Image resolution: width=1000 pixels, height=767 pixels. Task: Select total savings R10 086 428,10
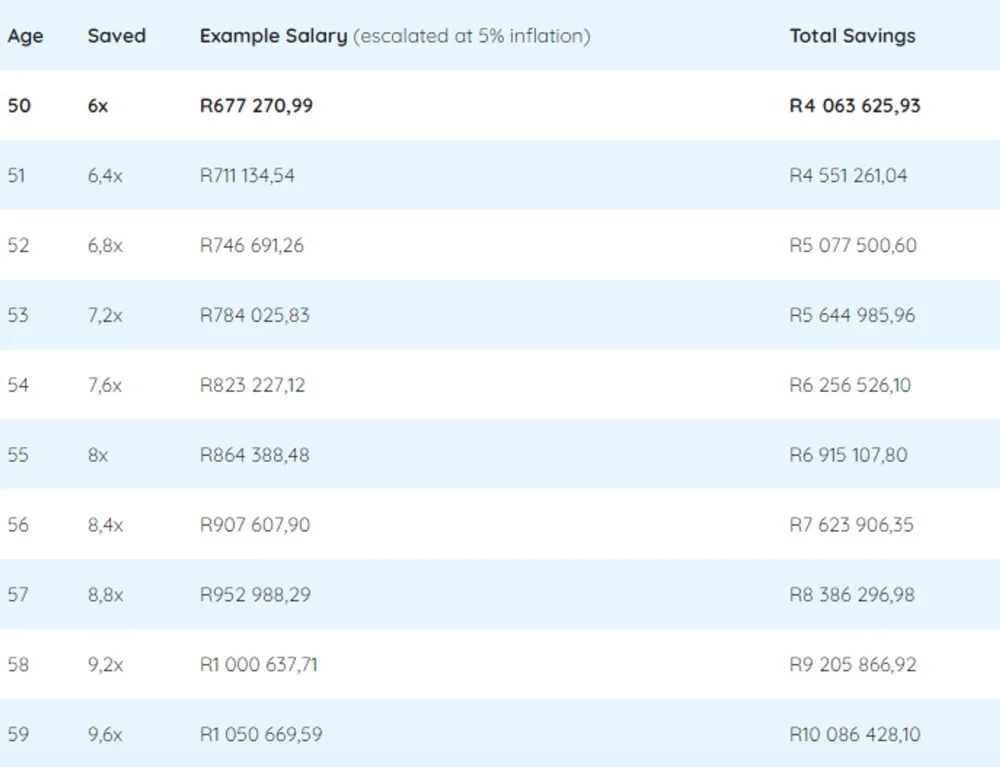[x=855, y=734]
